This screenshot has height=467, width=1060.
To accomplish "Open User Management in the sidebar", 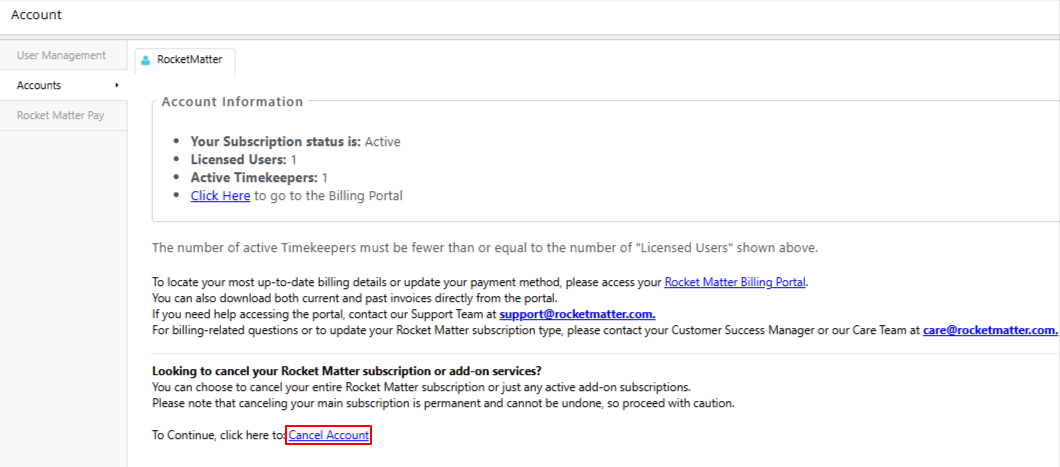I will tap(64, 55).
